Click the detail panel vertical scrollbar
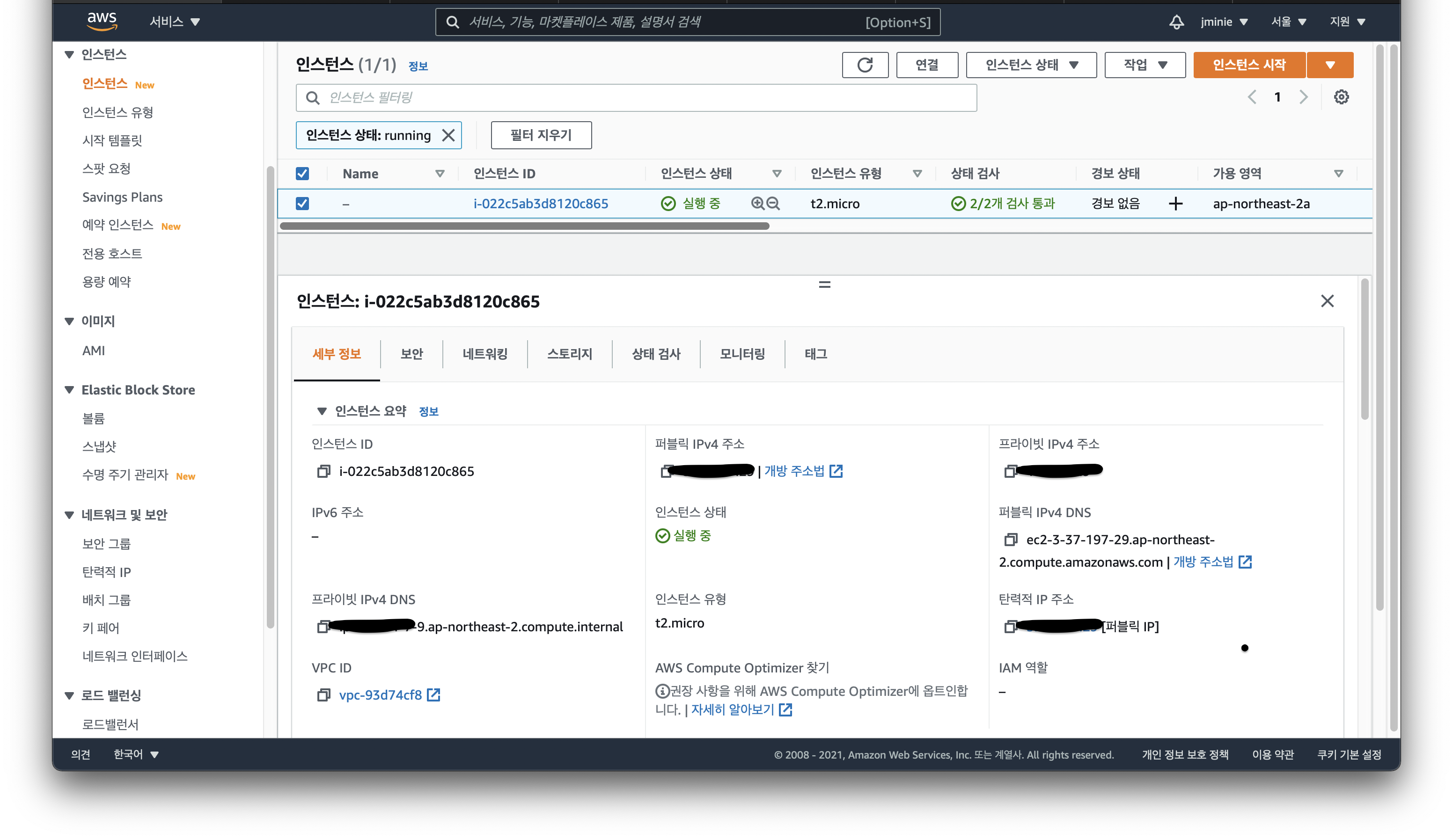The image size is (1453, 840). coord(1364,350)
